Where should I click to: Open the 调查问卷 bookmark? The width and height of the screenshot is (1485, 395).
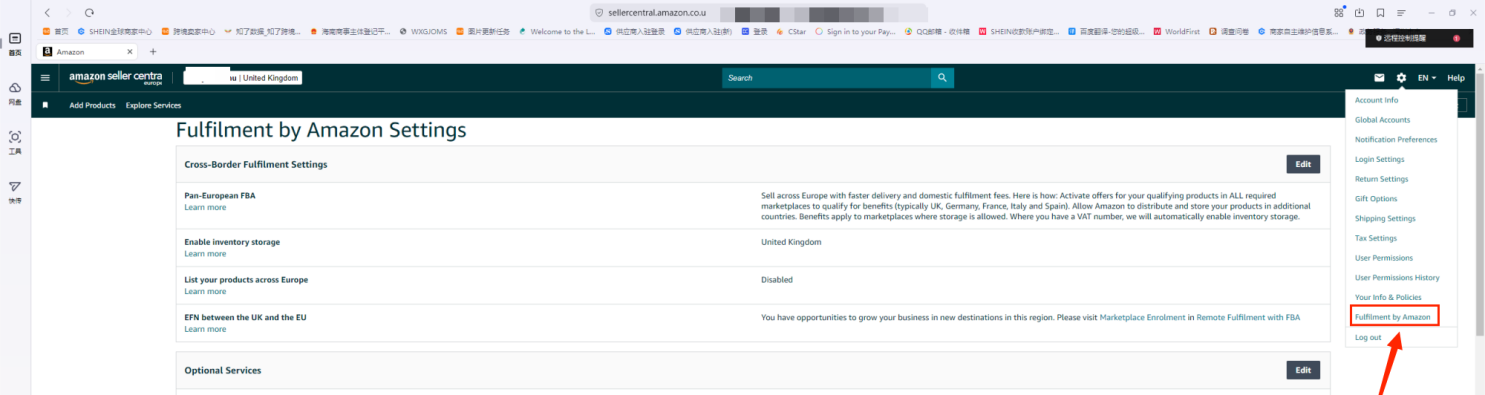pos(1228,32)
